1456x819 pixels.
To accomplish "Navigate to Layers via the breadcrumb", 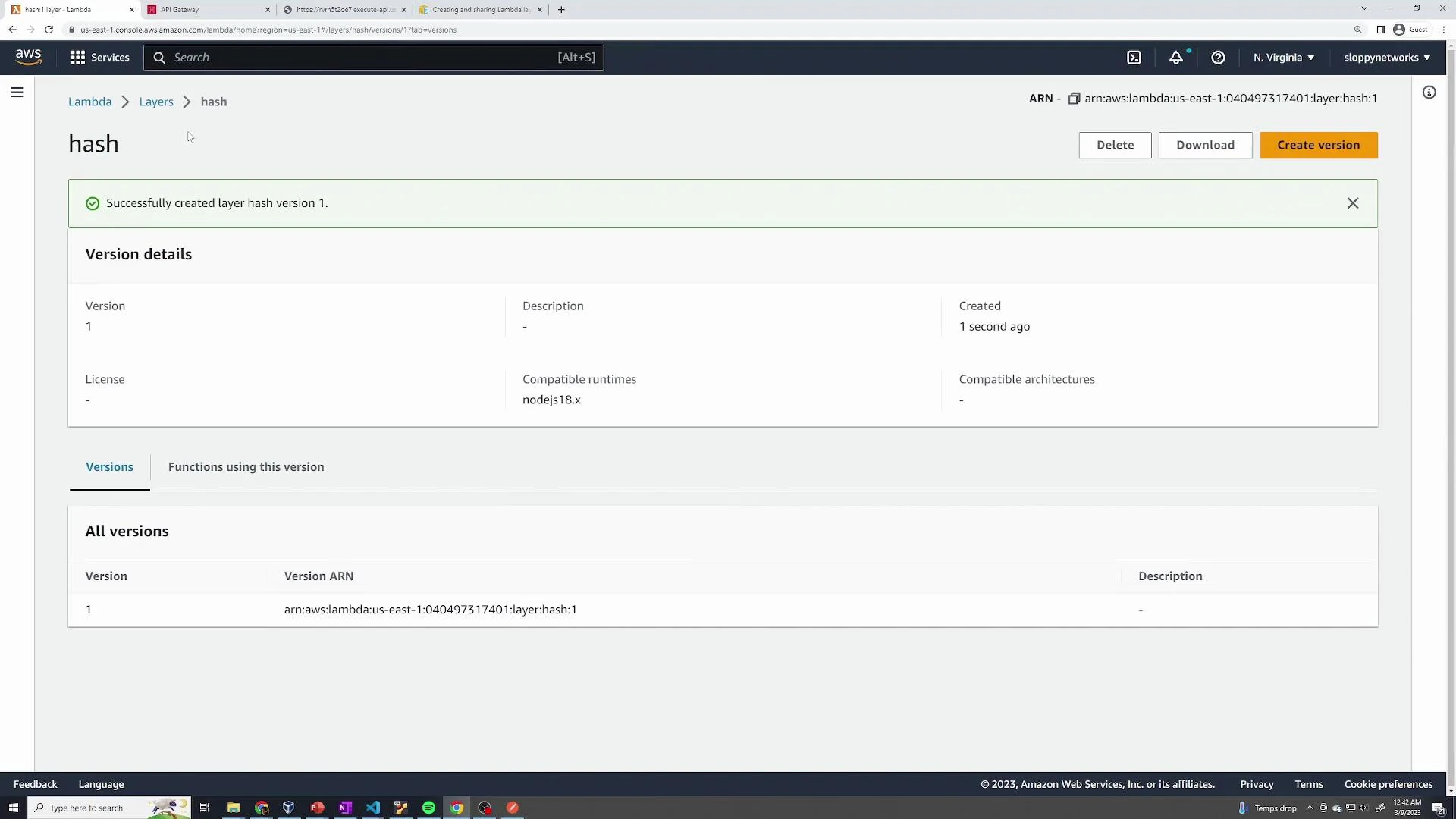I will pyautogui.click(x=156, y=102).
